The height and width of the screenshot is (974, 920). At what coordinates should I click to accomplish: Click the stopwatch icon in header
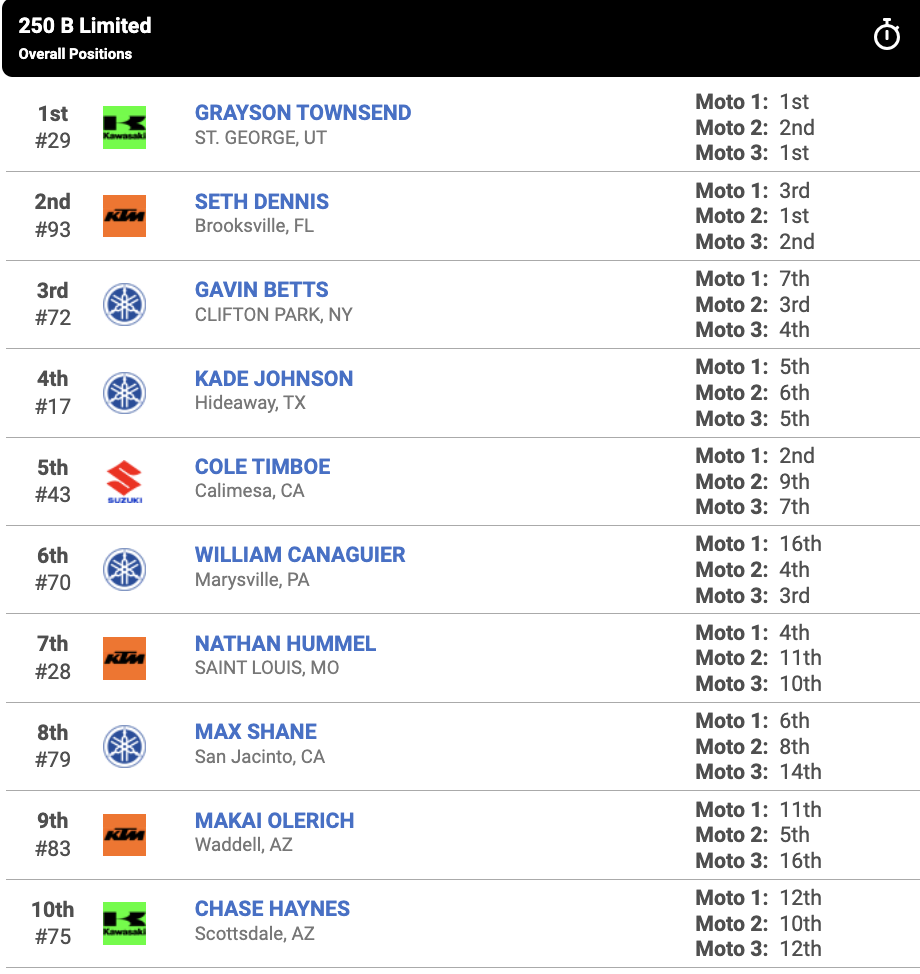tap(886, 36)
